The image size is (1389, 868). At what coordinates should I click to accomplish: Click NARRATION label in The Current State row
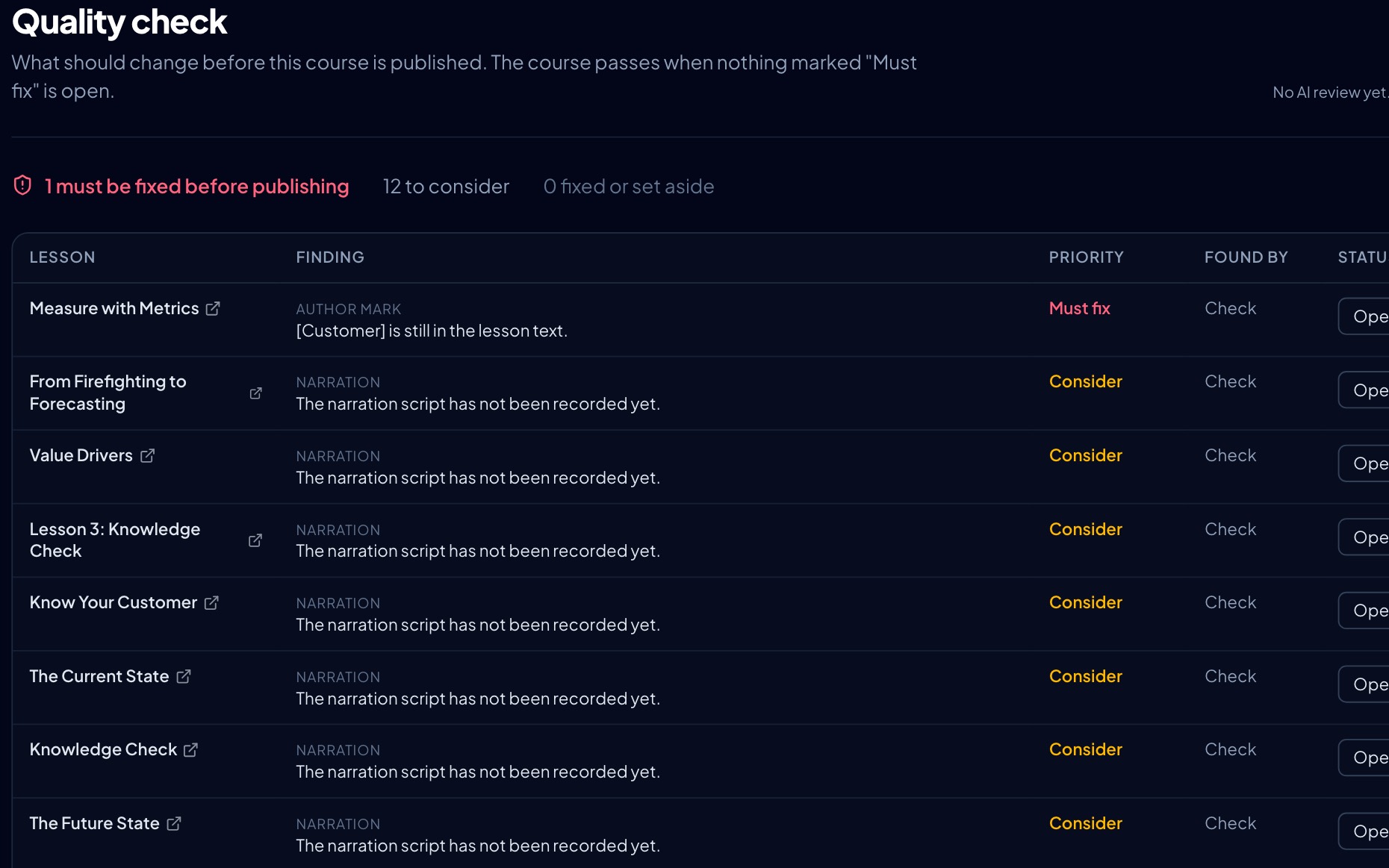(x=338, y=677)
